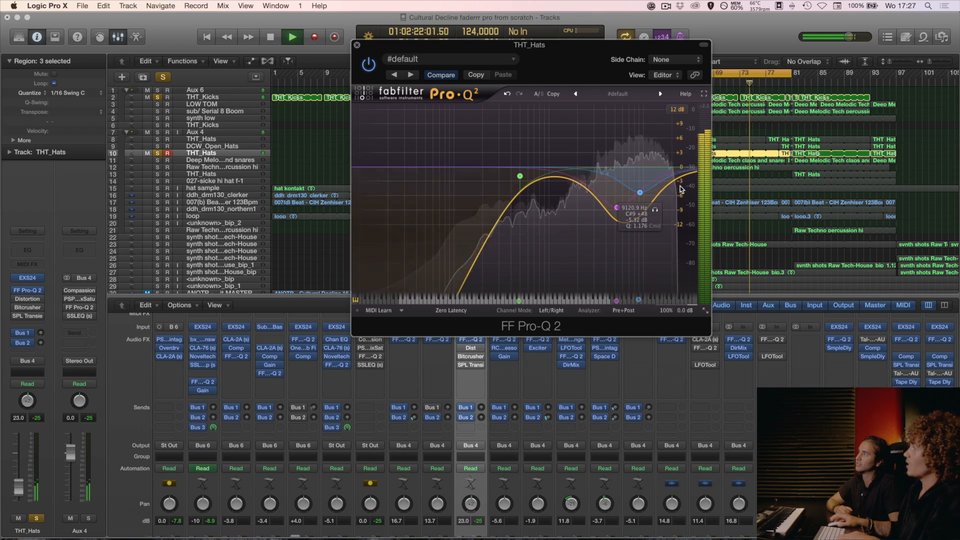Select track 13 THT_Hats in track list
Viewport: 960px width, 540px height.
coord(201,174)
